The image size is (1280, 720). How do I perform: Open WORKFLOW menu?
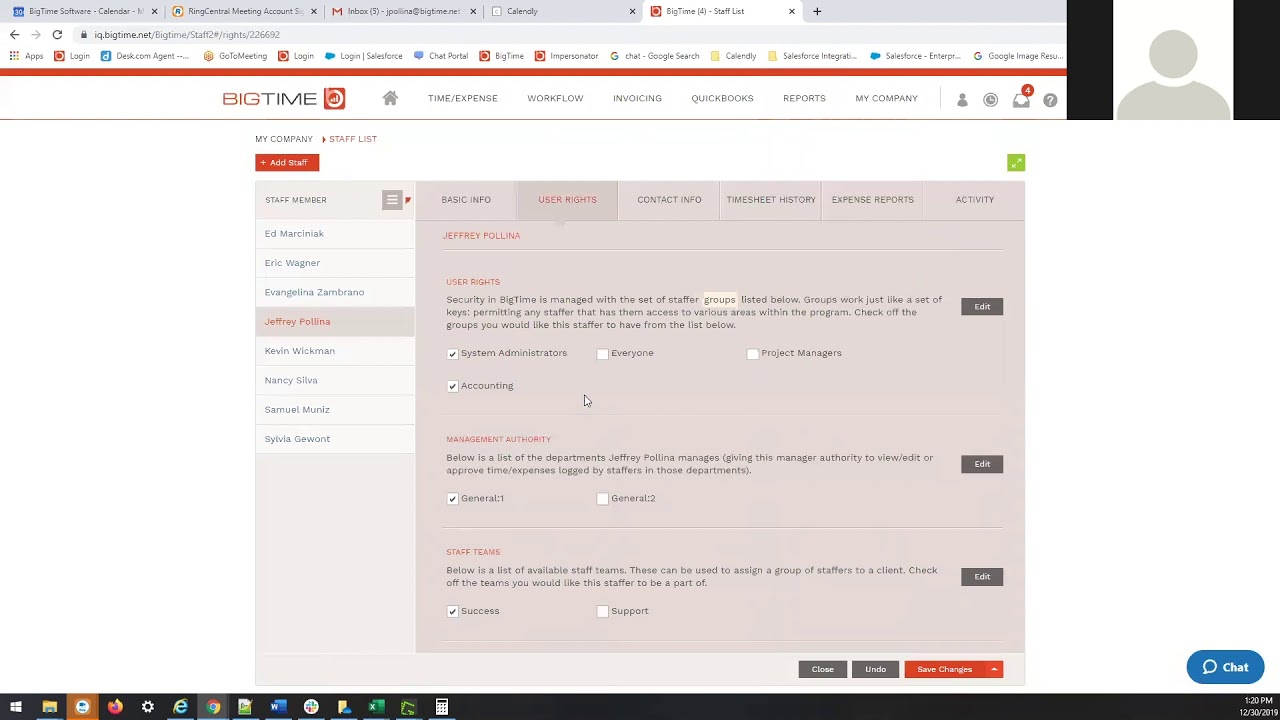click(555, 98)
